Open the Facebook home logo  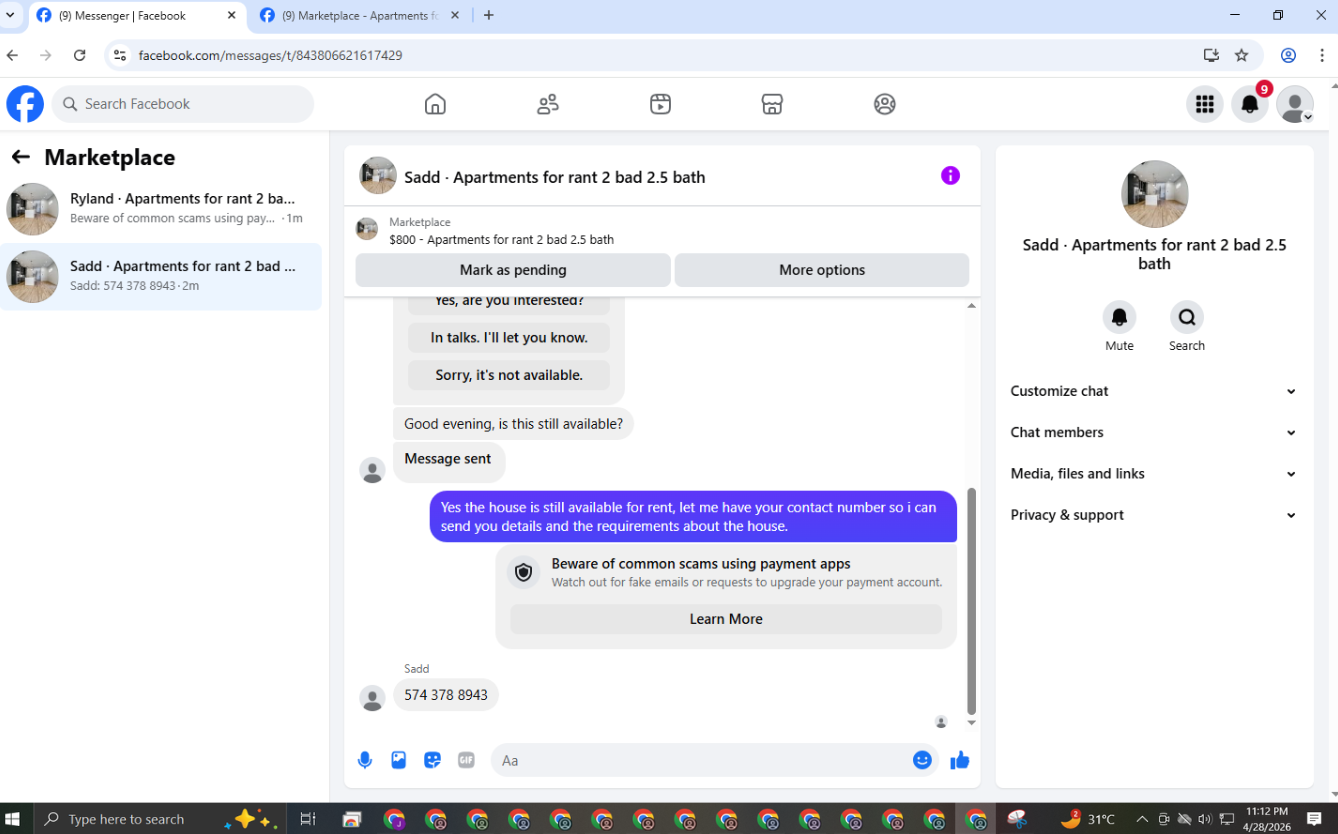25,104
